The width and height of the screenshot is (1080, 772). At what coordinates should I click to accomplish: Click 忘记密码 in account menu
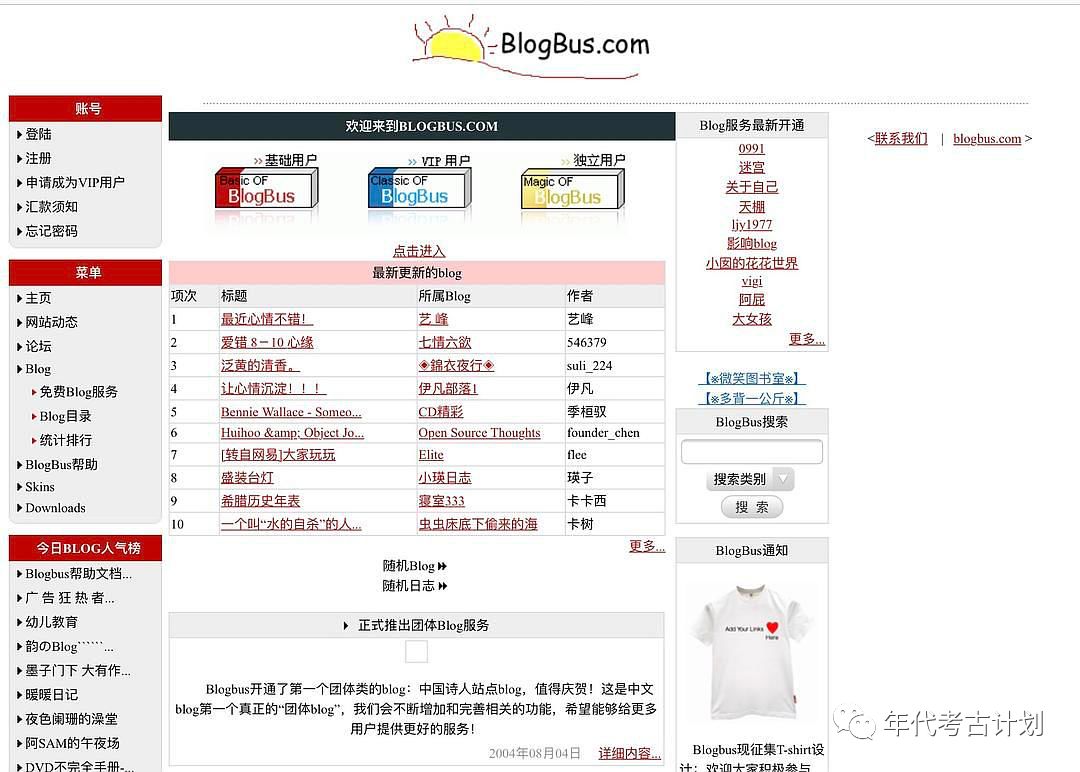pos(52,231)
